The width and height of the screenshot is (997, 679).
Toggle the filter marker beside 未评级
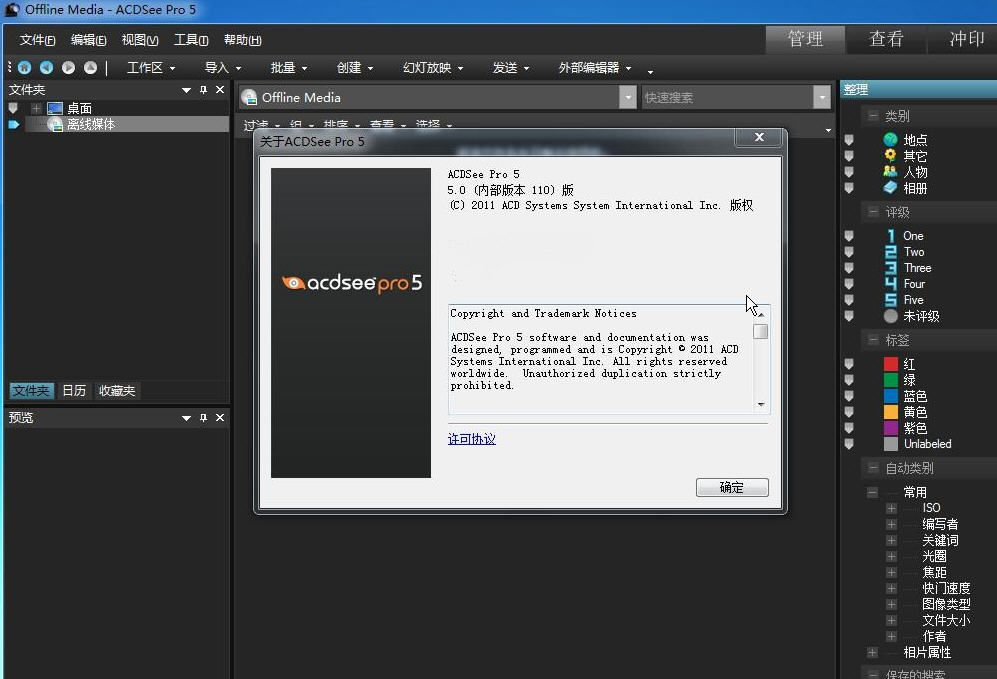click(x=849, y=316)
